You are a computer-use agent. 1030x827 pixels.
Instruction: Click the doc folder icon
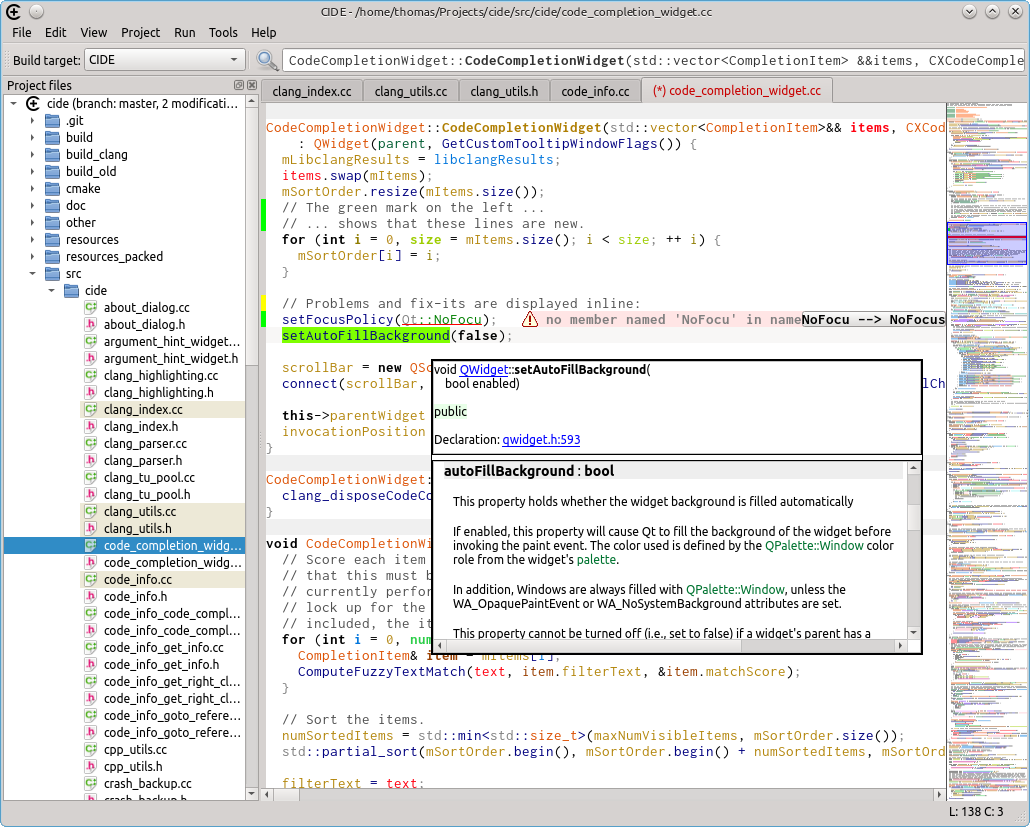[x=52, y=206]
